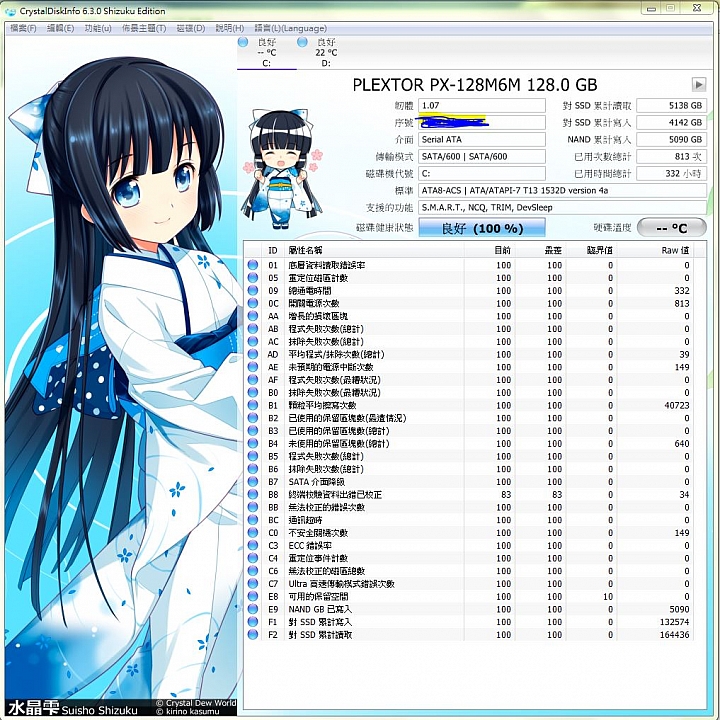Click the status icon for attribute 0C
720x720 pixels.
pos(253,303)
